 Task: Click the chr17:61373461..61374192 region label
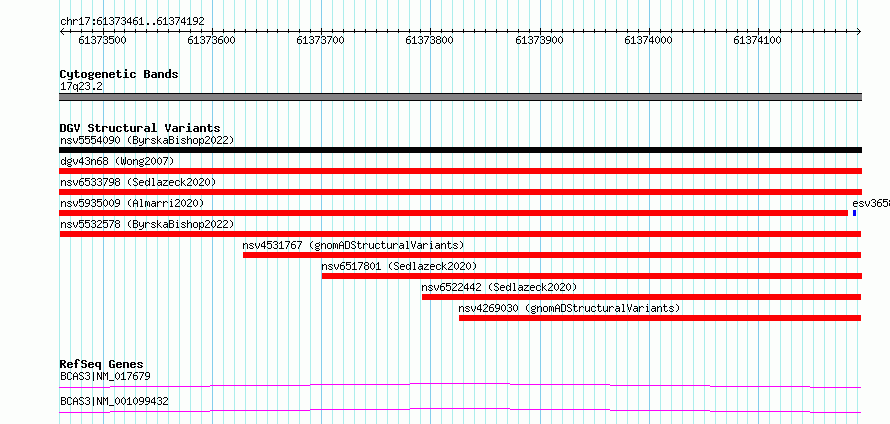[132, 22]
